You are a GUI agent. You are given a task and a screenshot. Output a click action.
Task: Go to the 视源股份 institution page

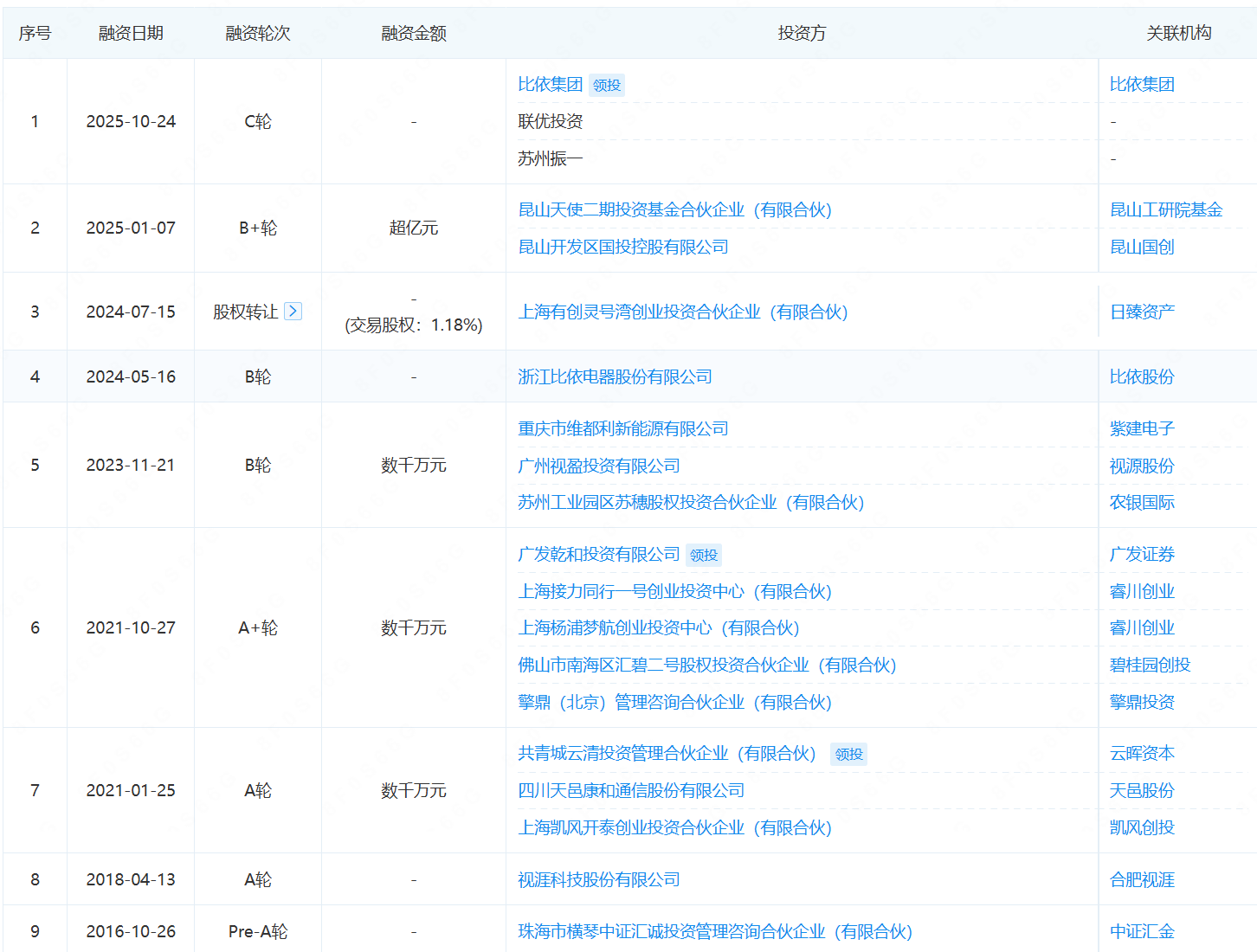click(x=1142, y=466)
